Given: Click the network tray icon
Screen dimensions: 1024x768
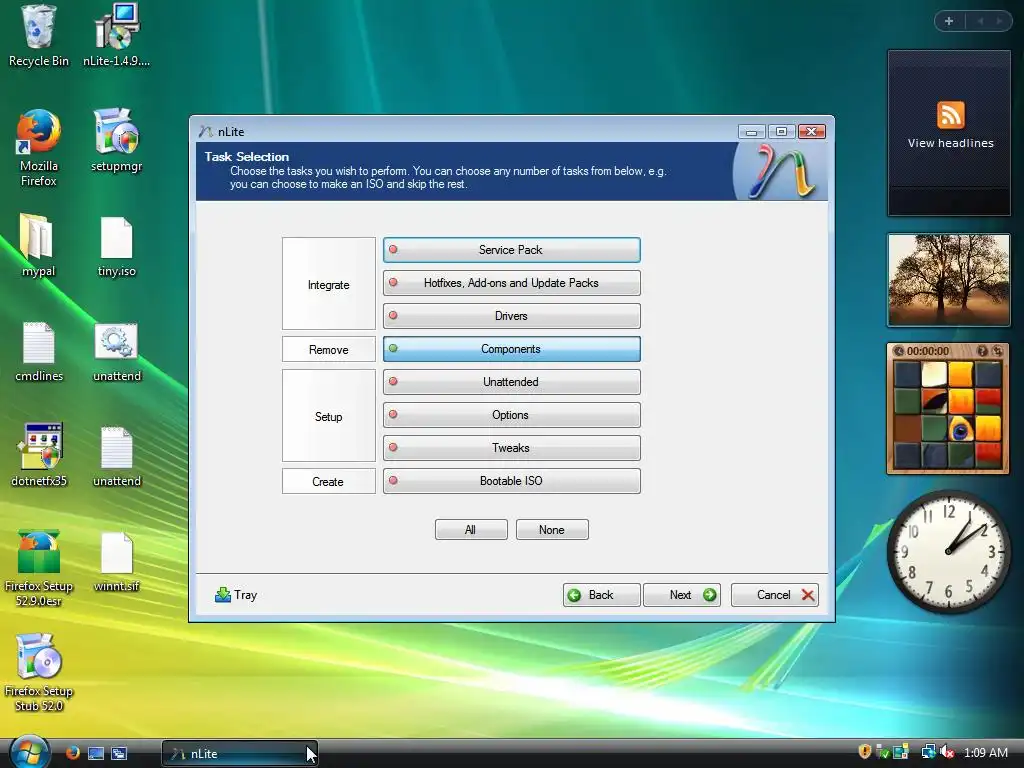Looking at the screenshot, I should (928, 752).
